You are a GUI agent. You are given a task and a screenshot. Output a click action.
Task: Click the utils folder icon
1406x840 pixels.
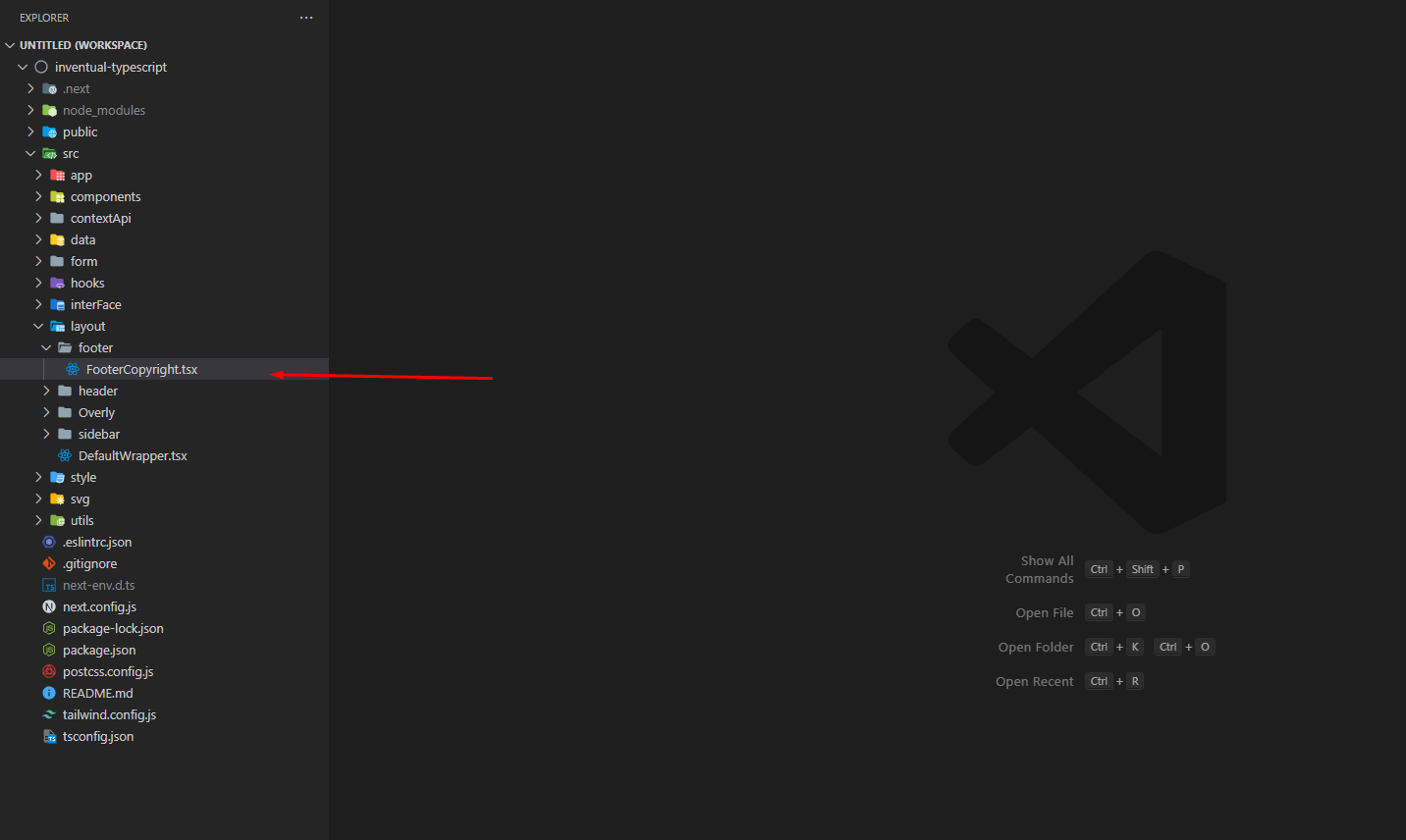pos(57,520)
